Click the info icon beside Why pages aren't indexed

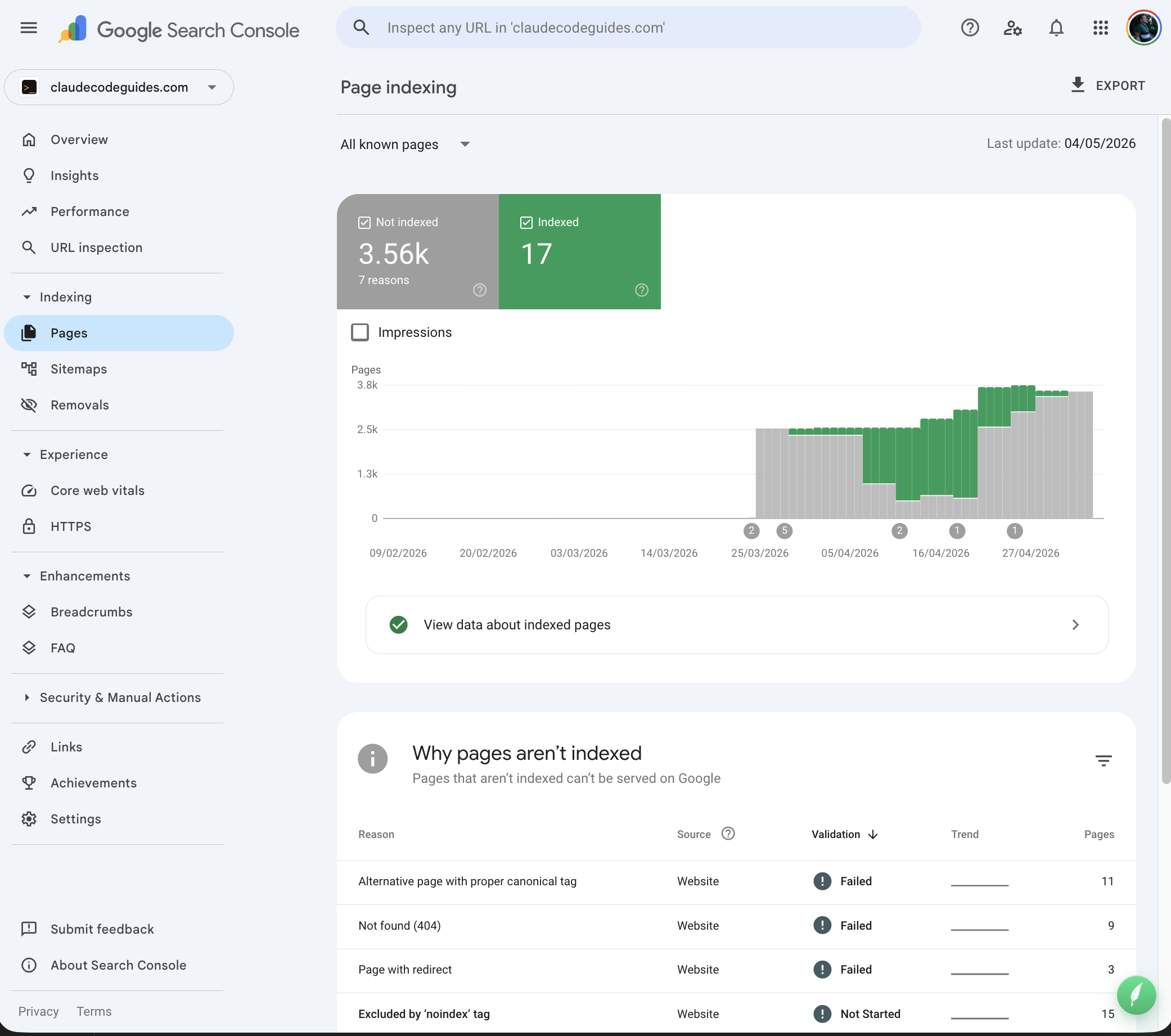pyautogui.click(x=373, y=759)
